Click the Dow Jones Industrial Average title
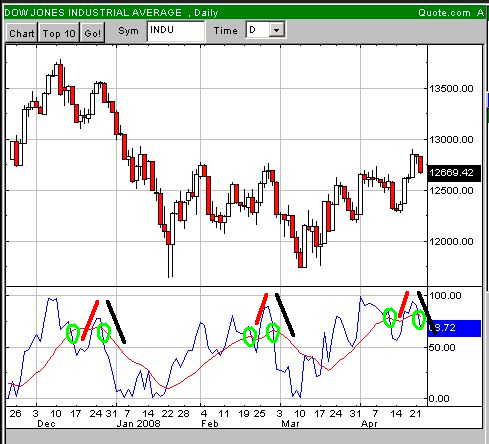The width and height of the screenshot is (489, 444). coord(93,13)
